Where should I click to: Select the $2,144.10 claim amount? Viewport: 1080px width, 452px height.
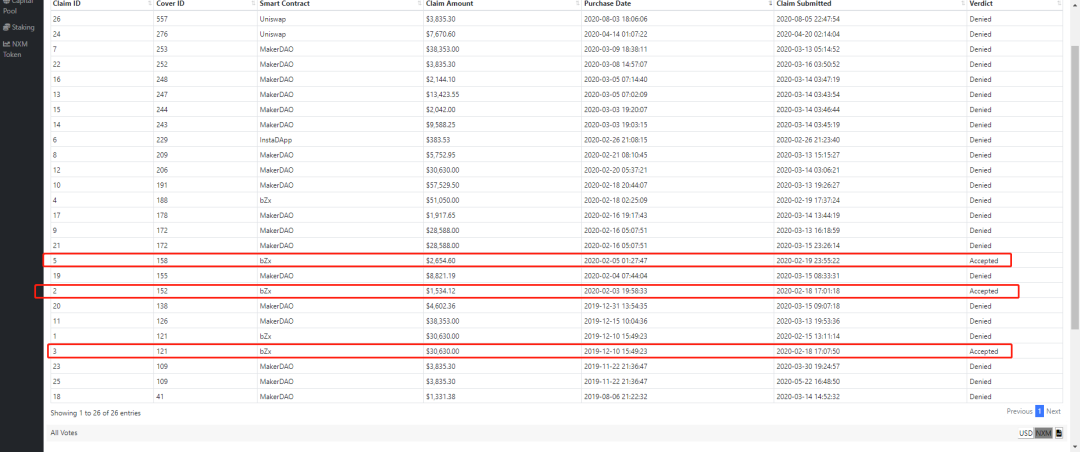click(440, 79)
